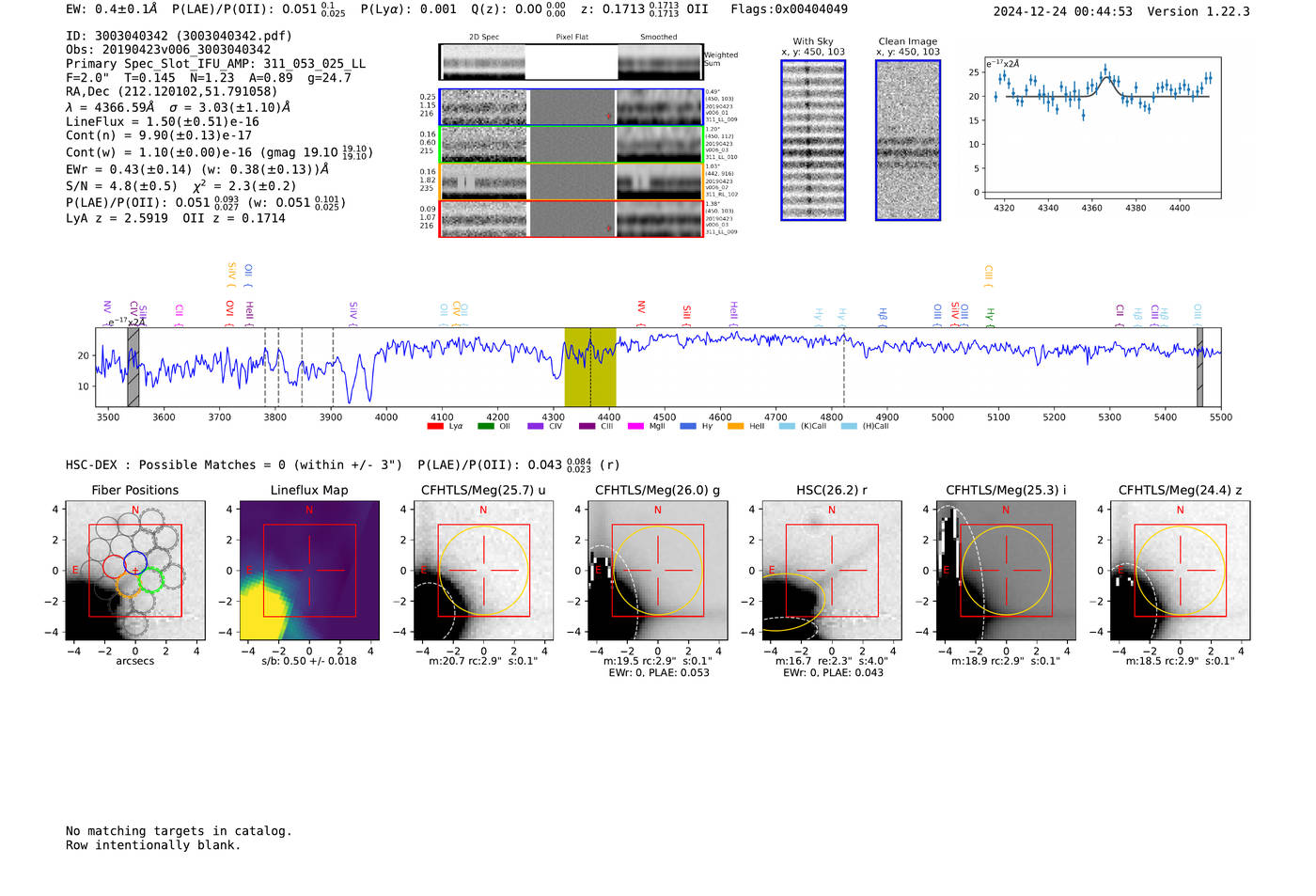Click the green OII legend swatch

click(485, 426)
